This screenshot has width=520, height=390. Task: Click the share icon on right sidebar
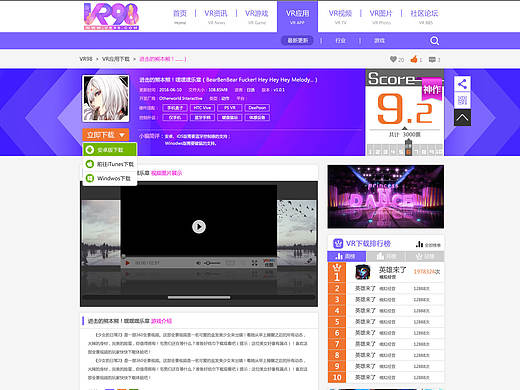462,84
